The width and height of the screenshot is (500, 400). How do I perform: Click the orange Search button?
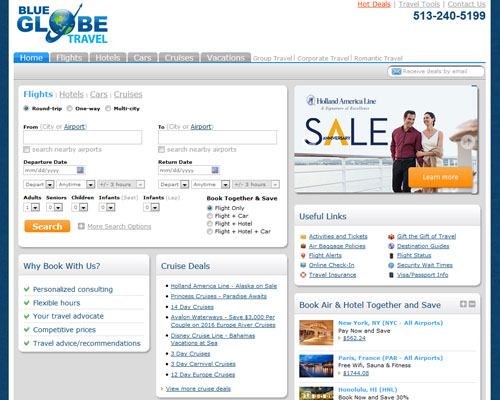(47, 226)
